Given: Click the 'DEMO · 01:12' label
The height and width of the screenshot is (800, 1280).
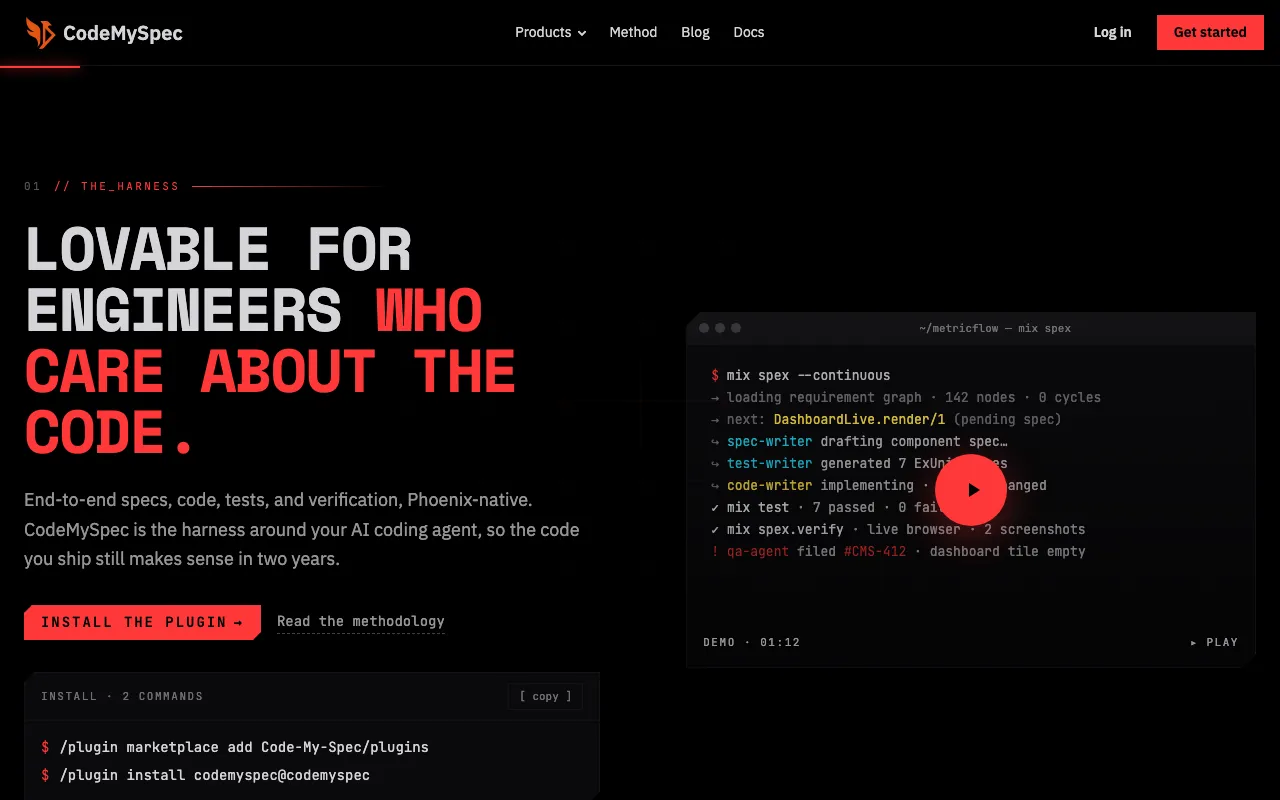Looking at the screenshot, I should 752,642.
